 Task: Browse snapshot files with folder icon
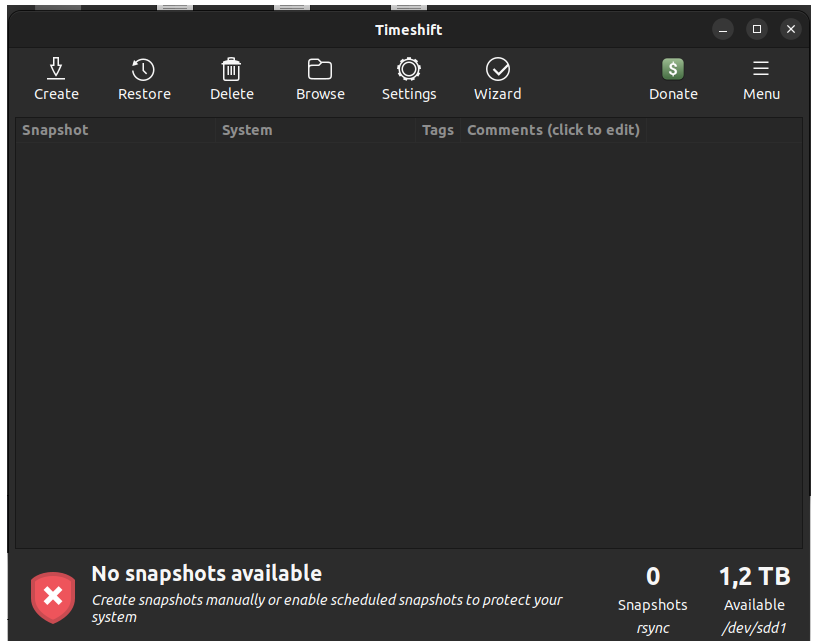[320, 80]
